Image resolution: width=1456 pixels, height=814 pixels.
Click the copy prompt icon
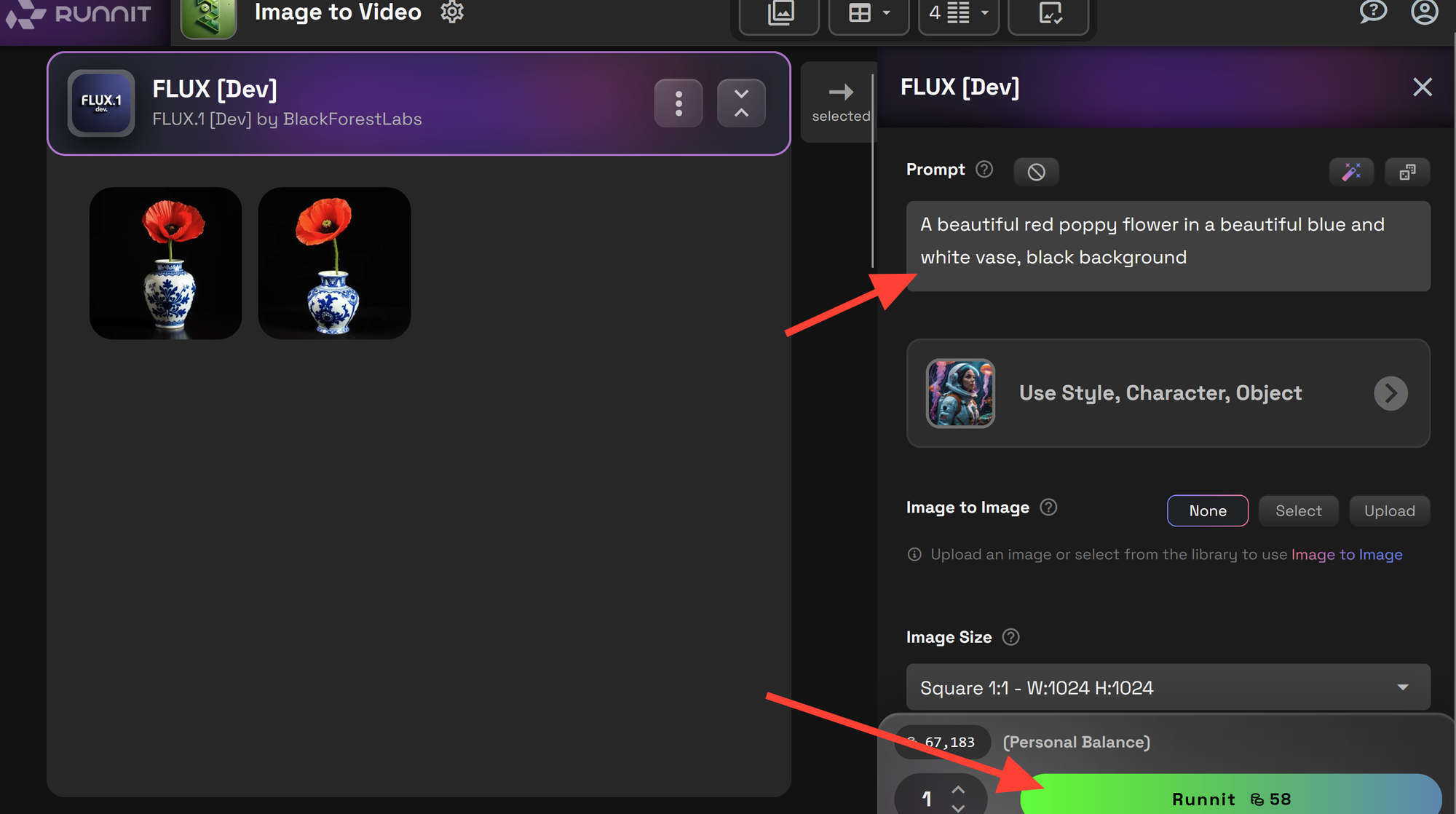(x=1407, y=172)
